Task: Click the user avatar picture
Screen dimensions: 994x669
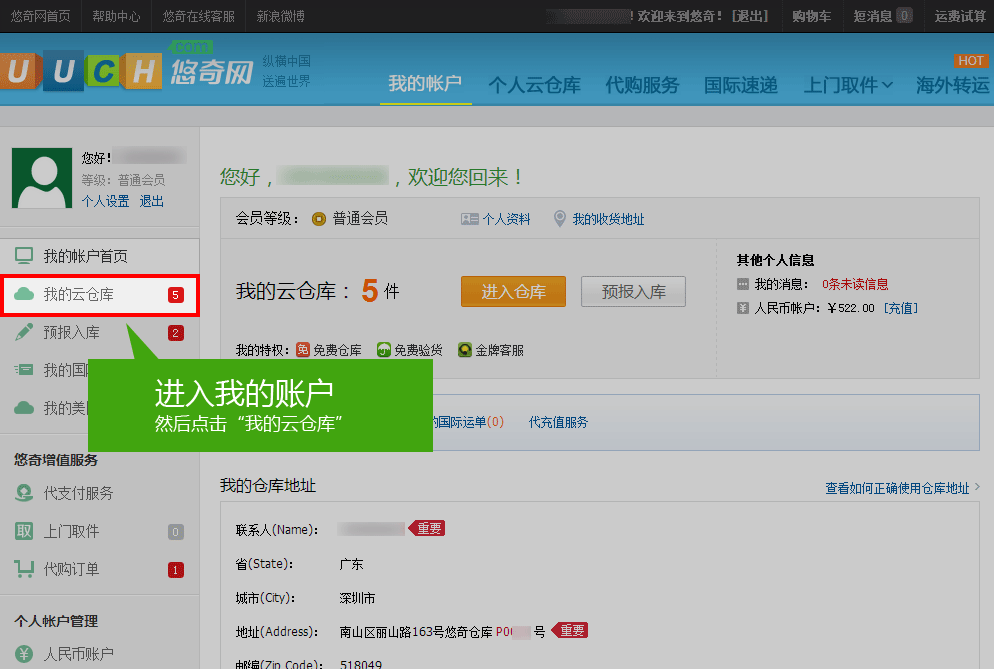Action: pos(42,178)
